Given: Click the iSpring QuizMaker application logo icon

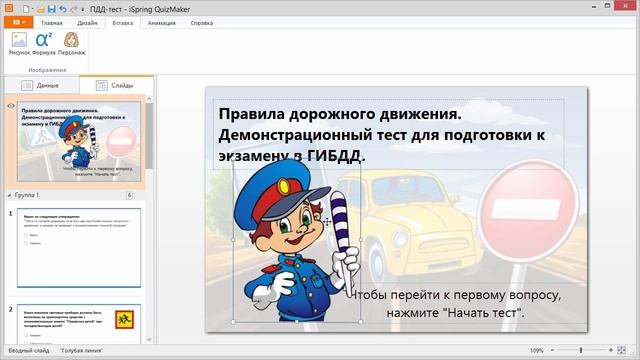Looking at the screenshot, I should click(9, 8).
